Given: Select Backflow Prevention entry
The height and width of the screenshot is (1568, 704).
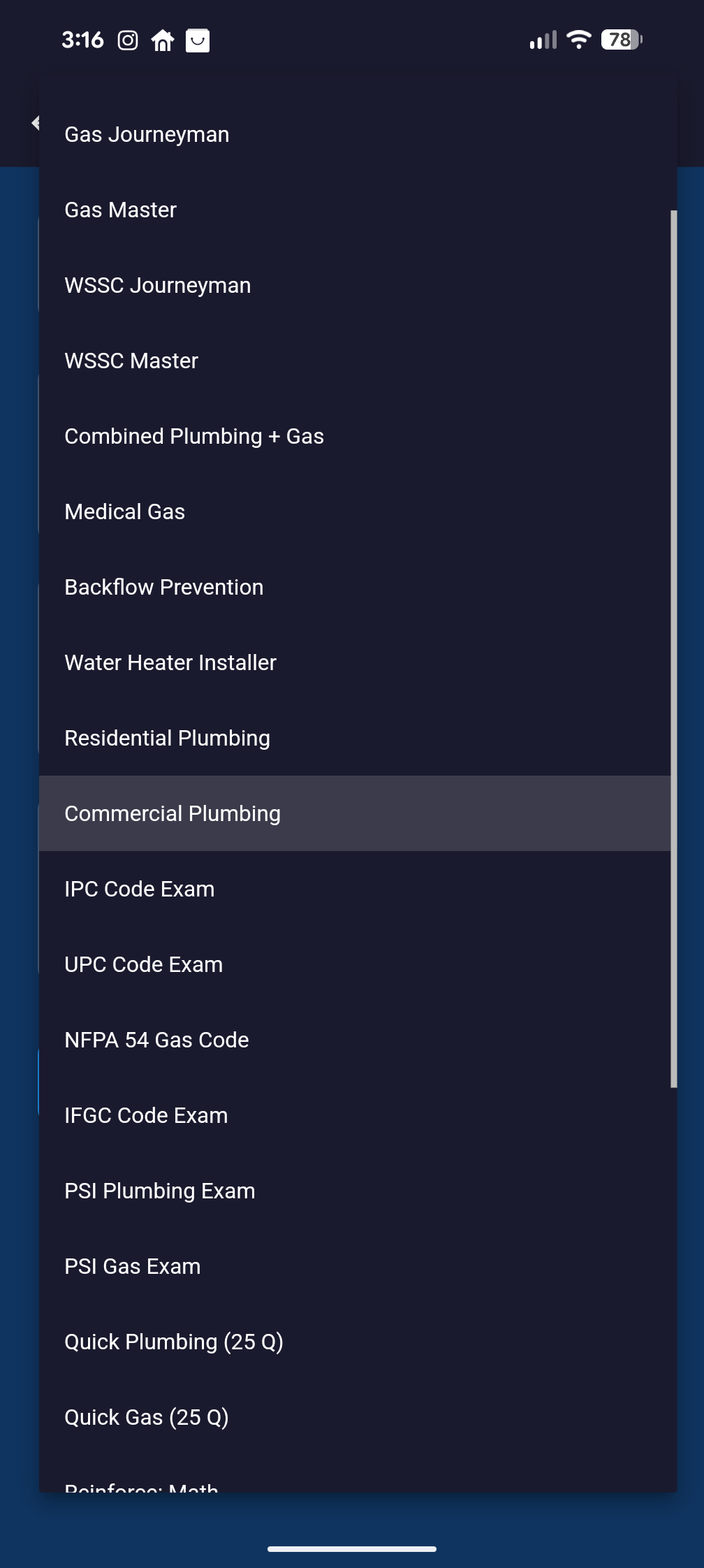Looking at the screenshot, I should 164,587.
